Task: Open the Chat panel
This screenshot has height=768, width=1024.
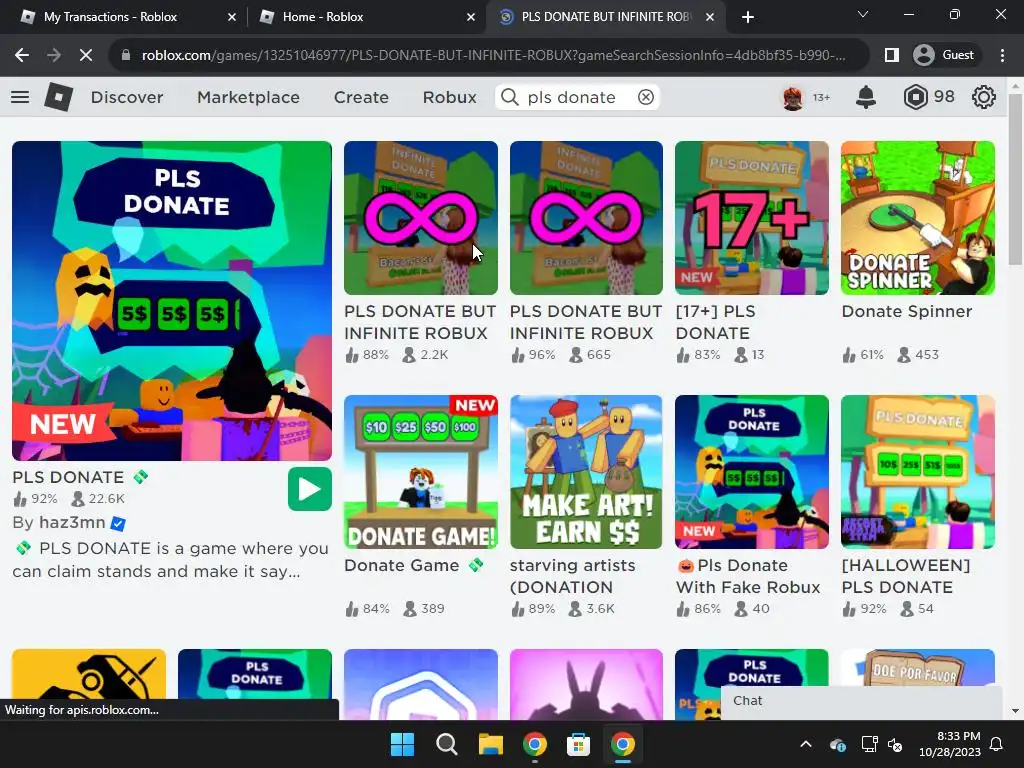Action: [861, 701]
